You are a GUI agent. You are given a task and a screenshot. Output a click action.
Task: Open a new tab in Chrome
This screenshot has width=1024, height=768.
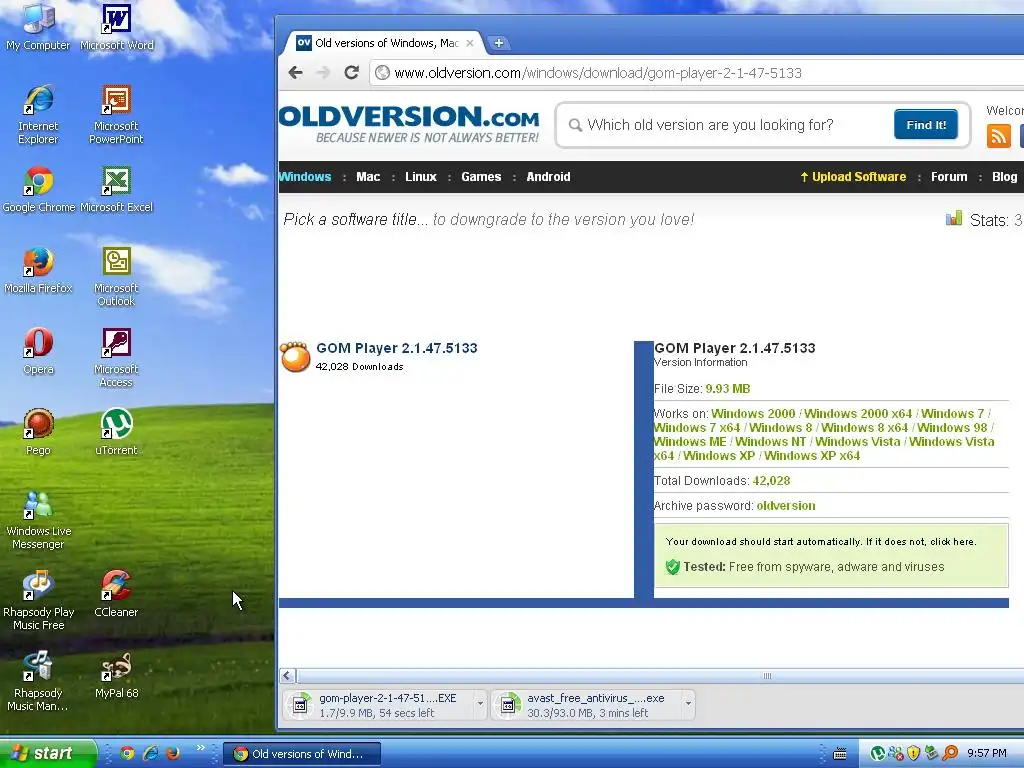499,43
